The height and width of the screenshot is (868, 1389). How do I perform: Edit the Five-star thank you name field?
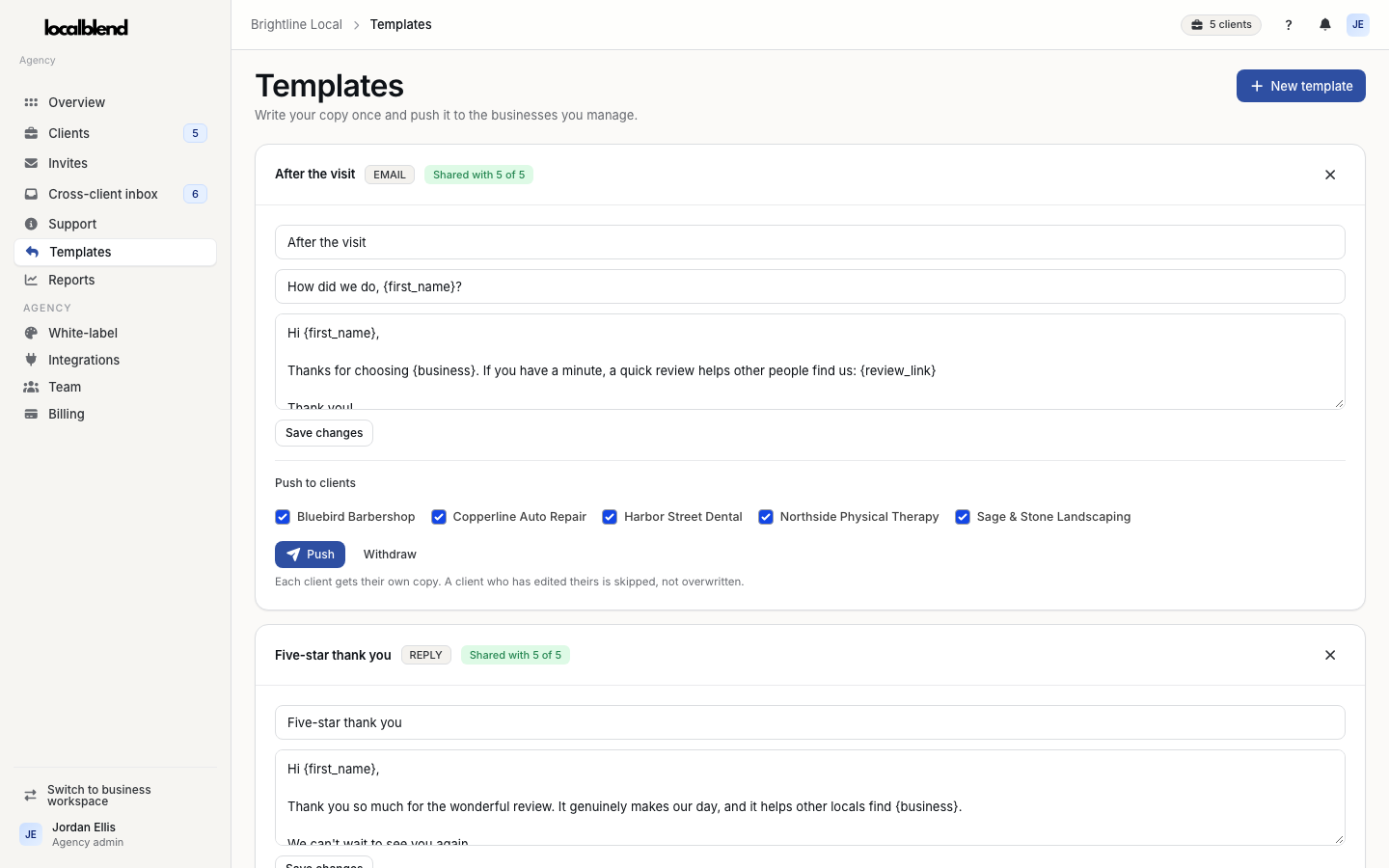[x=810, y=722]
